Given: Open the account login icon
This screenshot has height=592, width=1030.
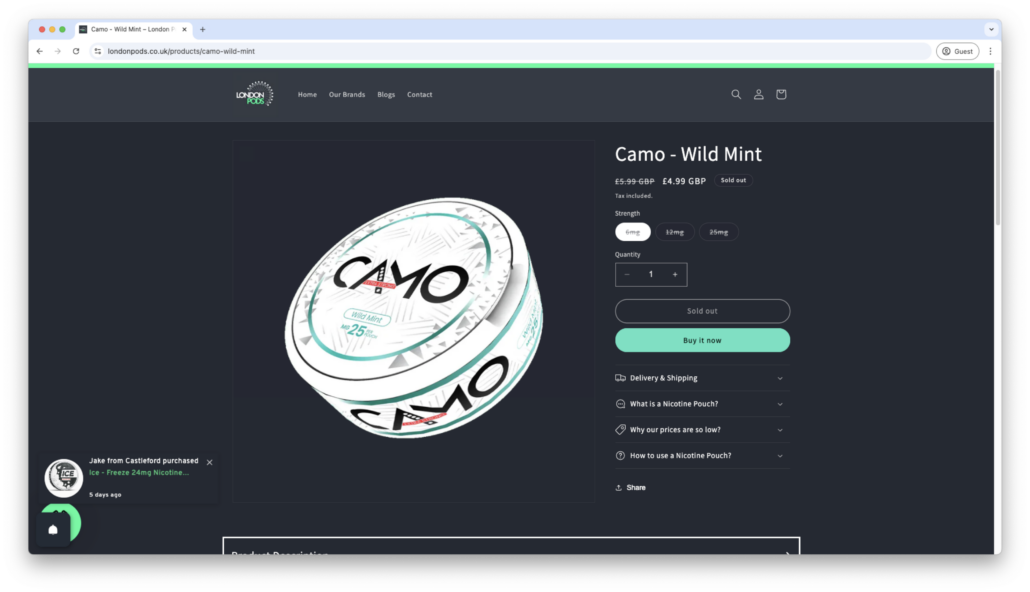Looking at the screenshot, I should click(758, 95).
